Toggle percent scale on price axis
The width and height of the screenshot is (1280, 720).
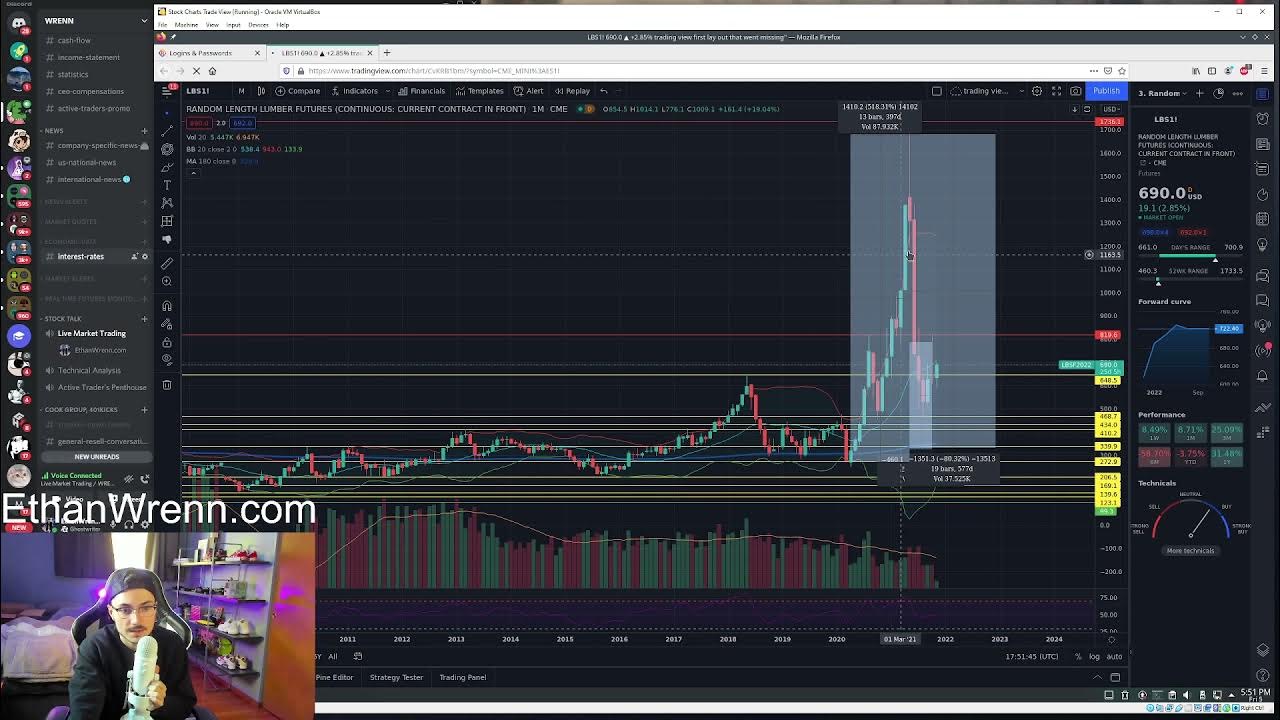pos(1078,656)
